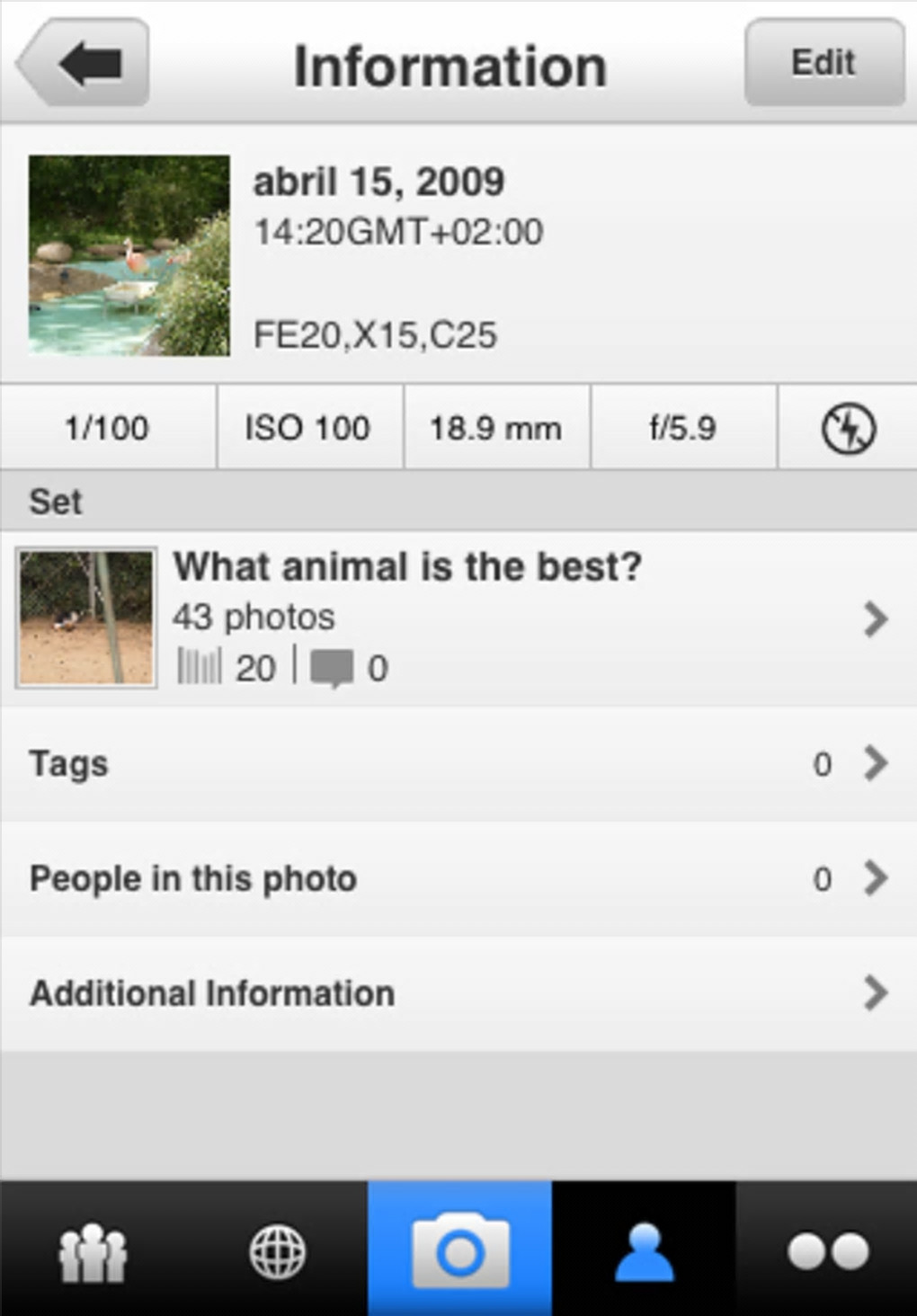Tap the set cover thumbnail

point(86,618)
